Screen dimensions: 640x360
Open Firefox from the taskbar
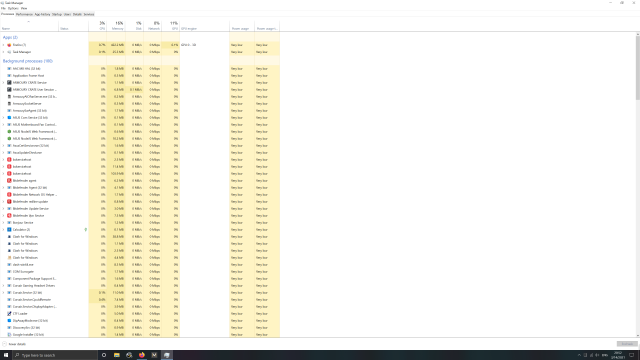[x=142, y=355]
